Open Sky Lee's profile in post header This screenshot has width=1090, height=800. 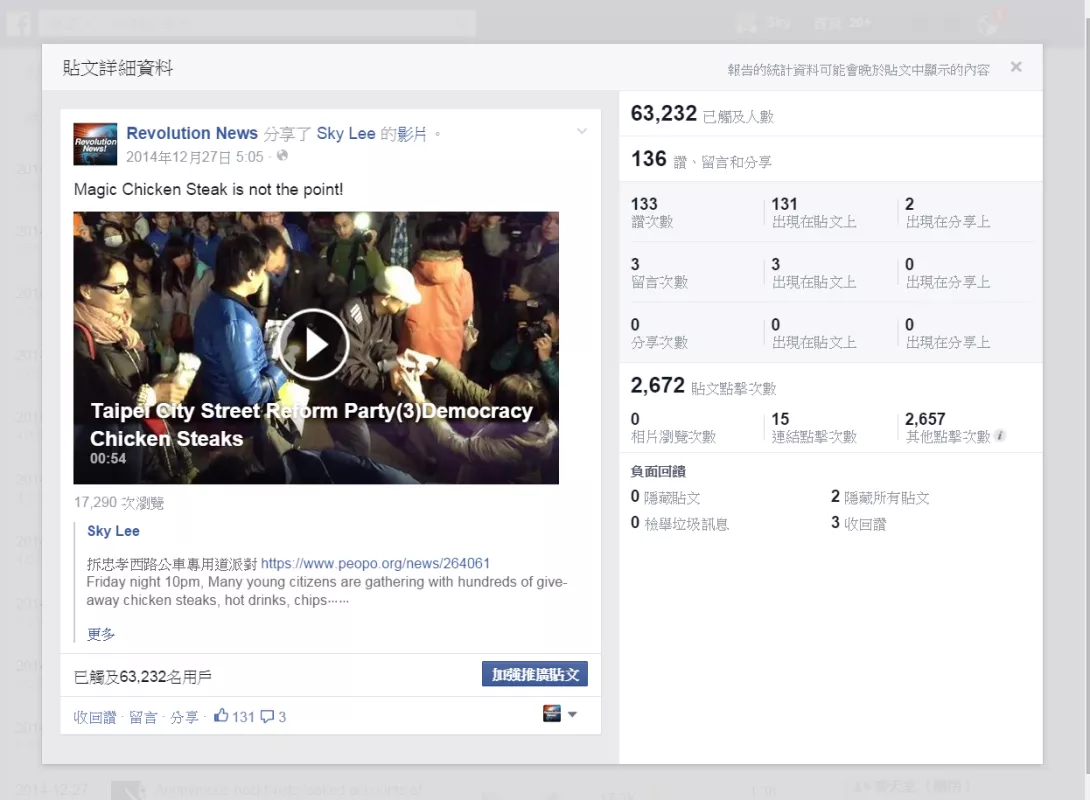(345, 133)
